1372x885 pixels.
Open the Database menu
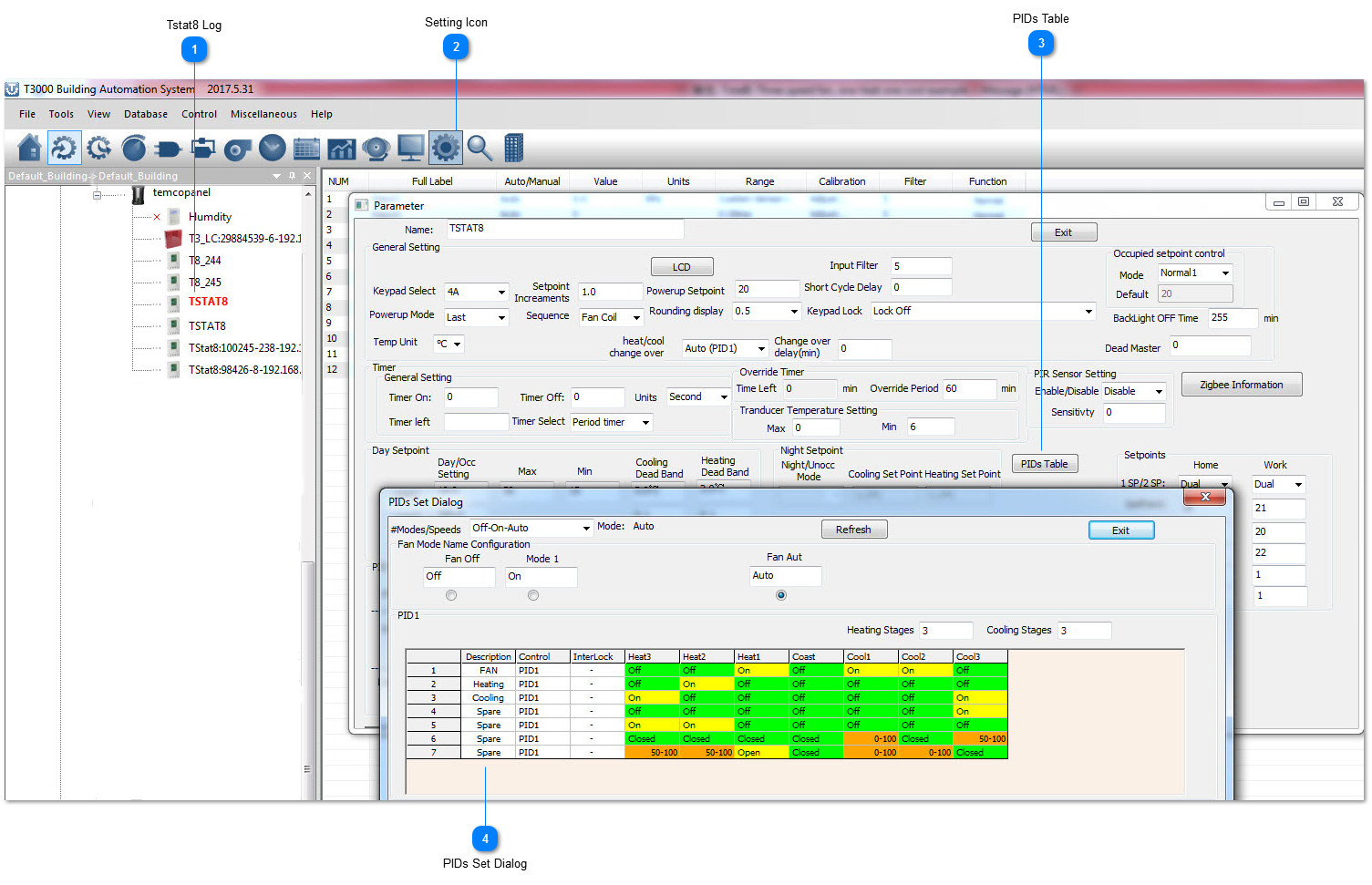point(146,114)
